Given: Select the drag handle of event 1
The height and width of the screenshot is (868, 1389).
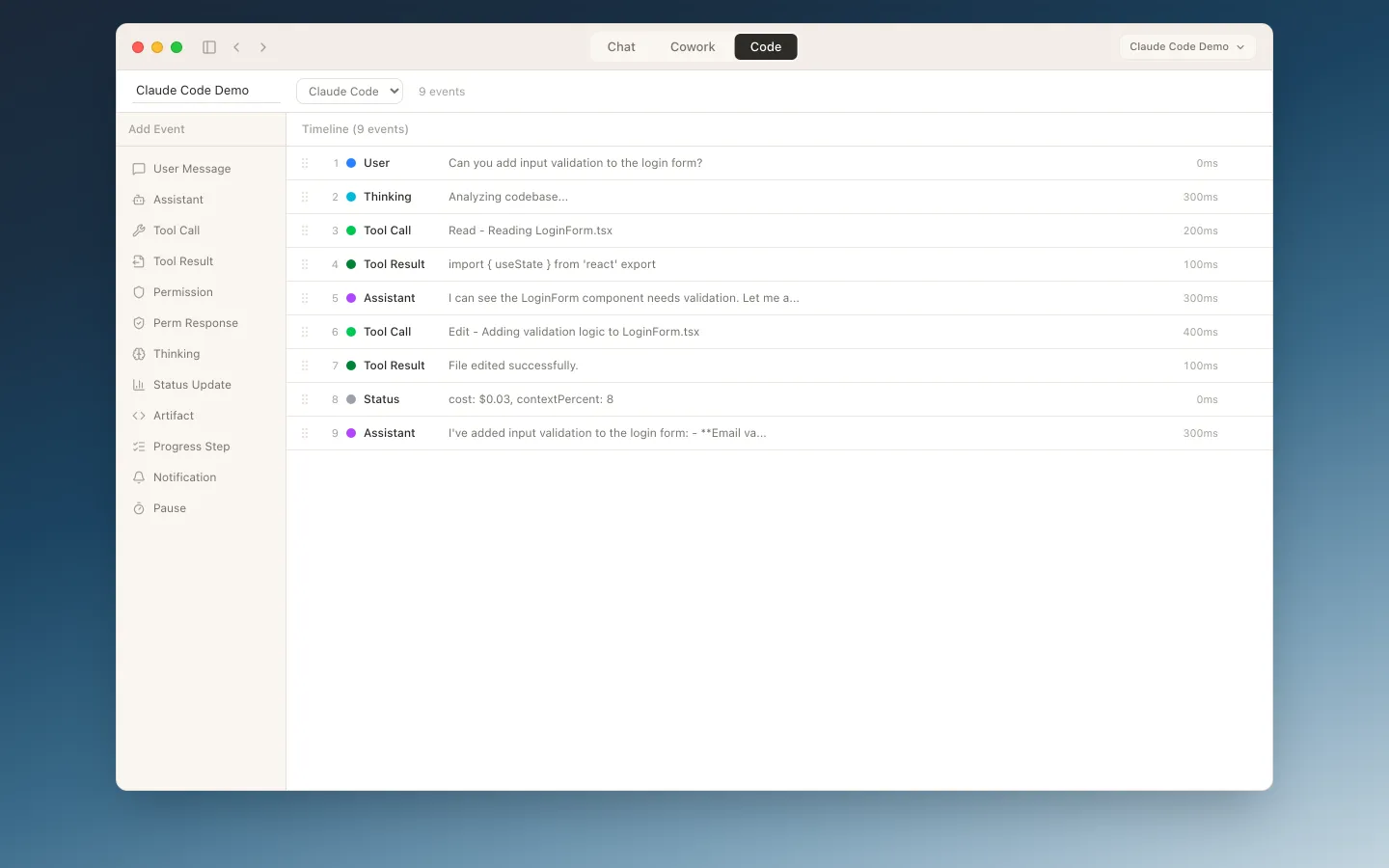Looking at the screenshot, I should coord(305,163).
